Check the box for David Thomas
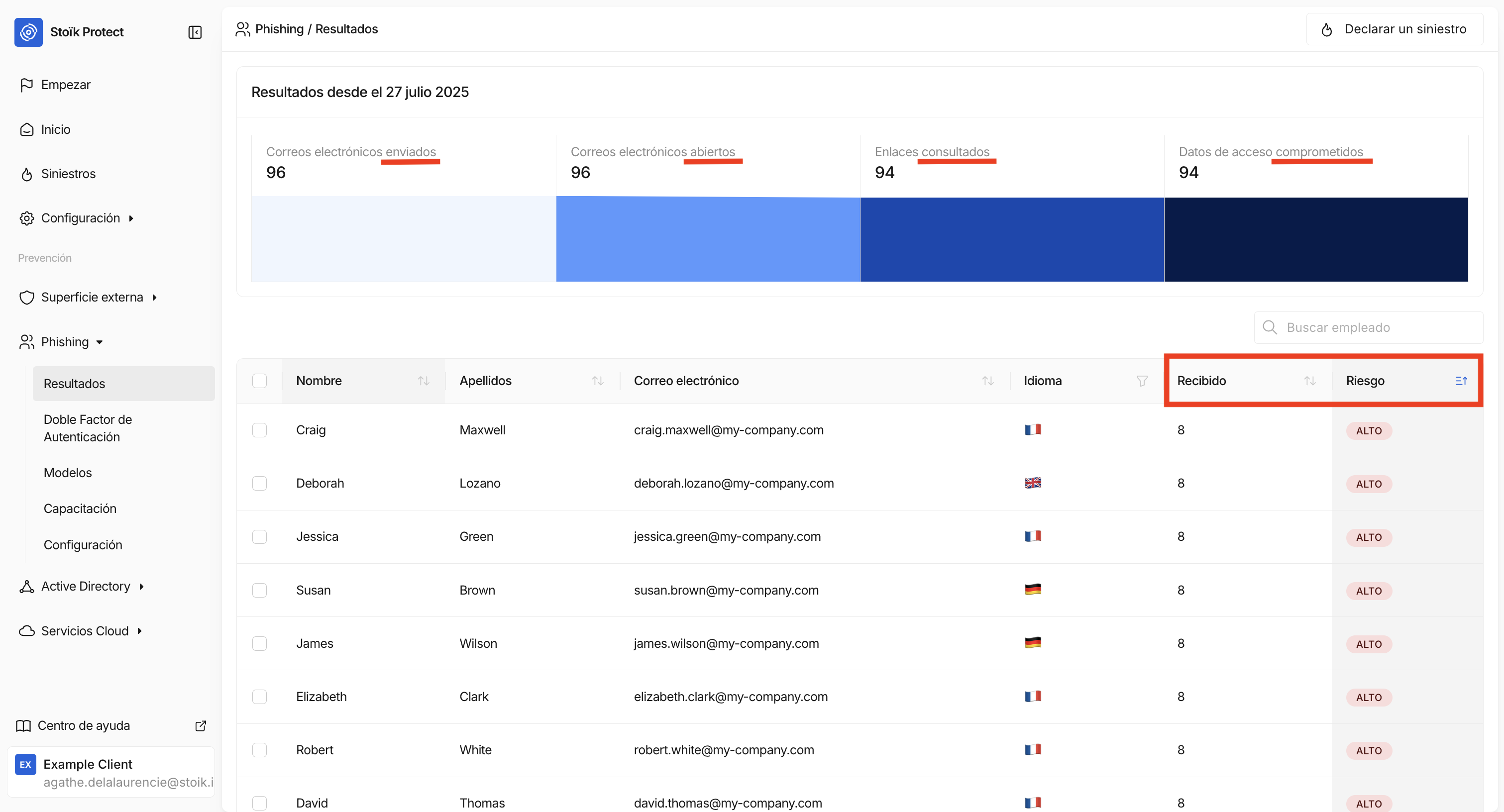1504x812 pixels. click(x=259, y=803)
